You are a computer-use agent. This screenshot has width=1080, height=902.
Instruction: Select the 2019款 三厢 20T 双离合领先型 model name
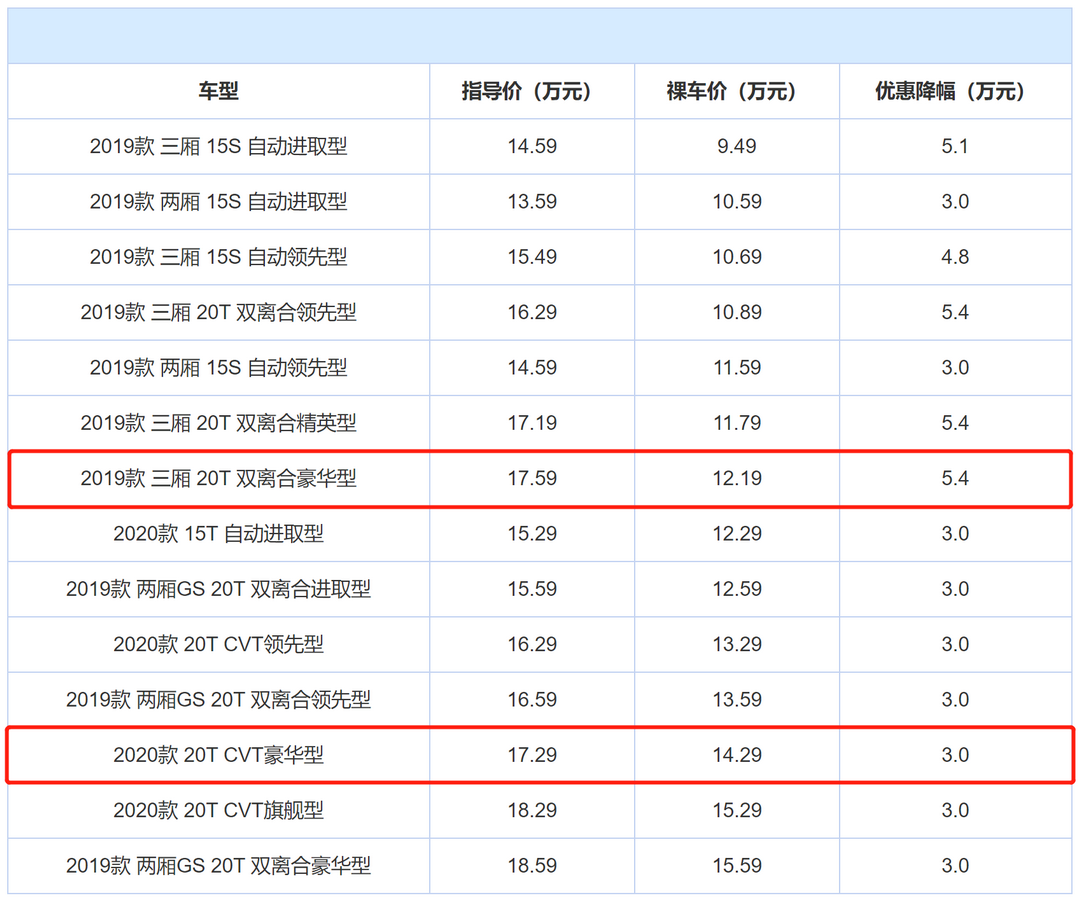pos(218,313)
